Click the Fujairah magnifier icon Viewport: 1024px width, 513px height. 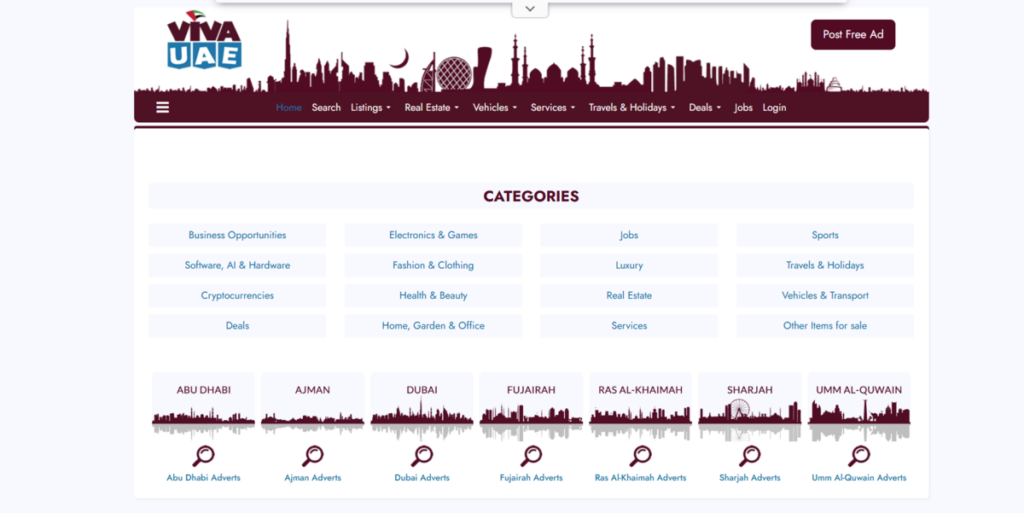click(x=531, y=456)
